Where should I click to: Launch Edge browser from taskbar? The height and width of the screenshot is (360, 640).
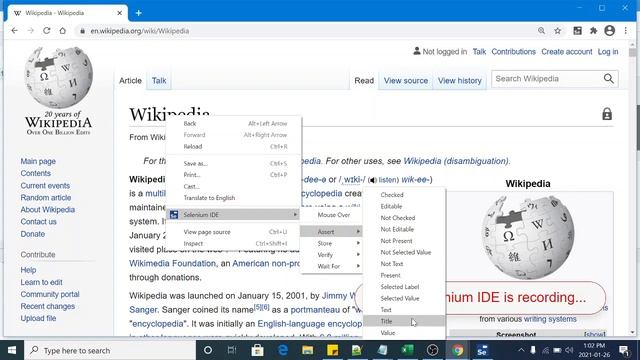pos(282,350)
